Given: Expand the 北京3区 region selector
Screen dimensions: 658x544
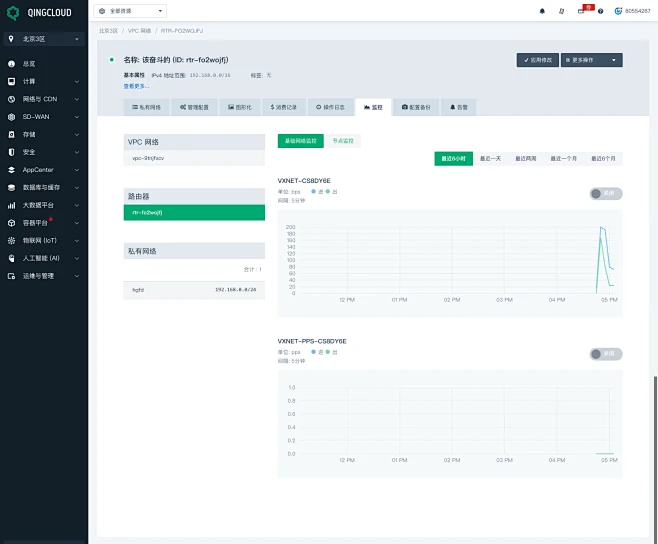Looking at the screenshot, I should pos(43,39).
